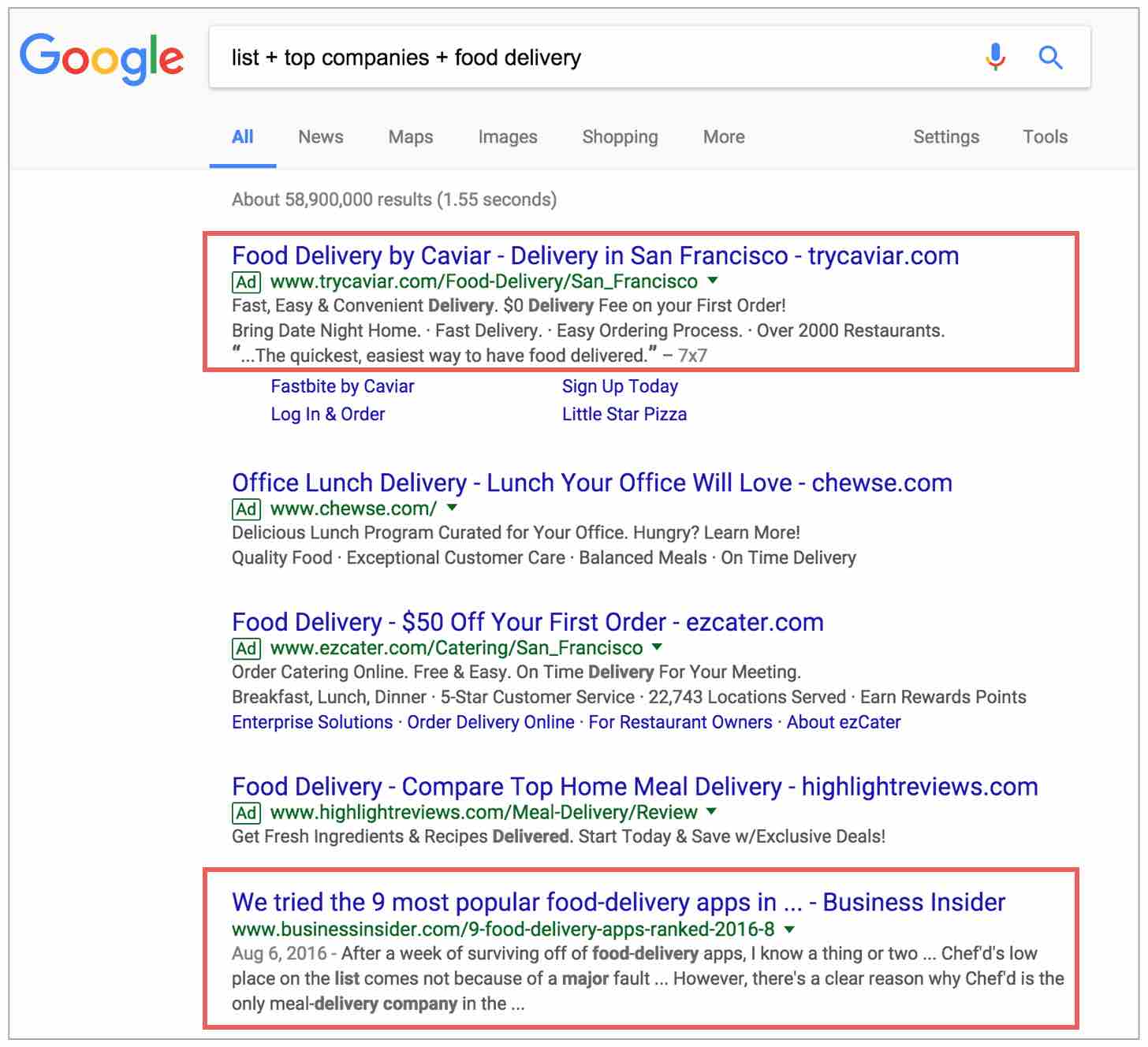Switch to the Images tab
The width and height of the screenshot is (1148, 1047).
click(508, 137)
